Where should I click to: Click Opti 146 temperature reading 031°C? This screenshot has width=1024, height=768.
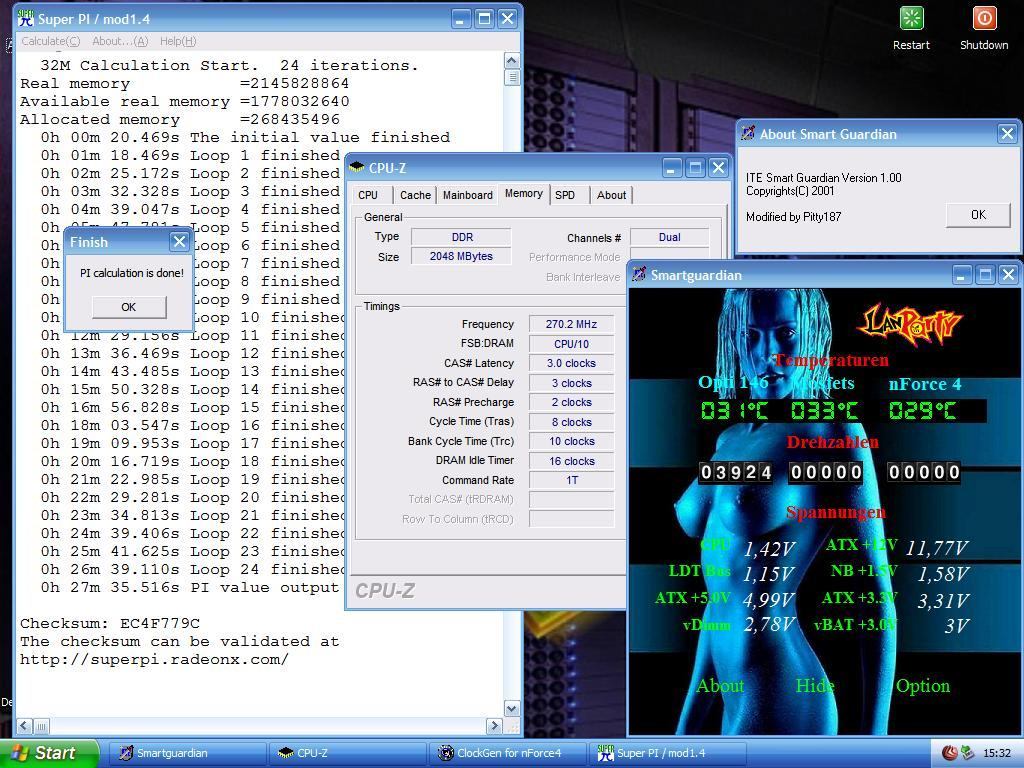pyautogui.click(x=734, y=411)
